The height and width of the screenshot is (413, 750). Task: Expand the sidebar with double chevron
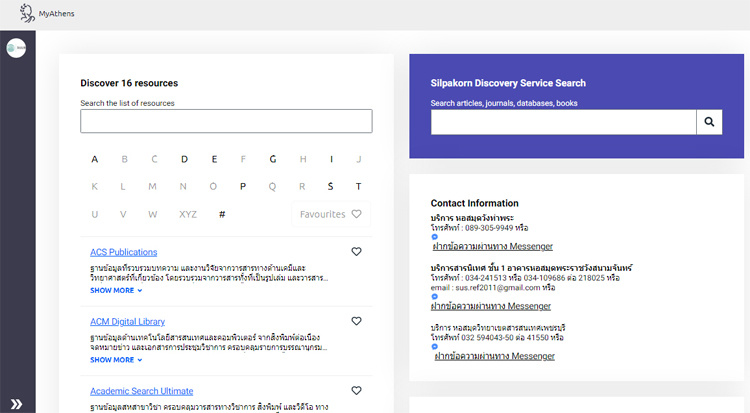(16, 404)
